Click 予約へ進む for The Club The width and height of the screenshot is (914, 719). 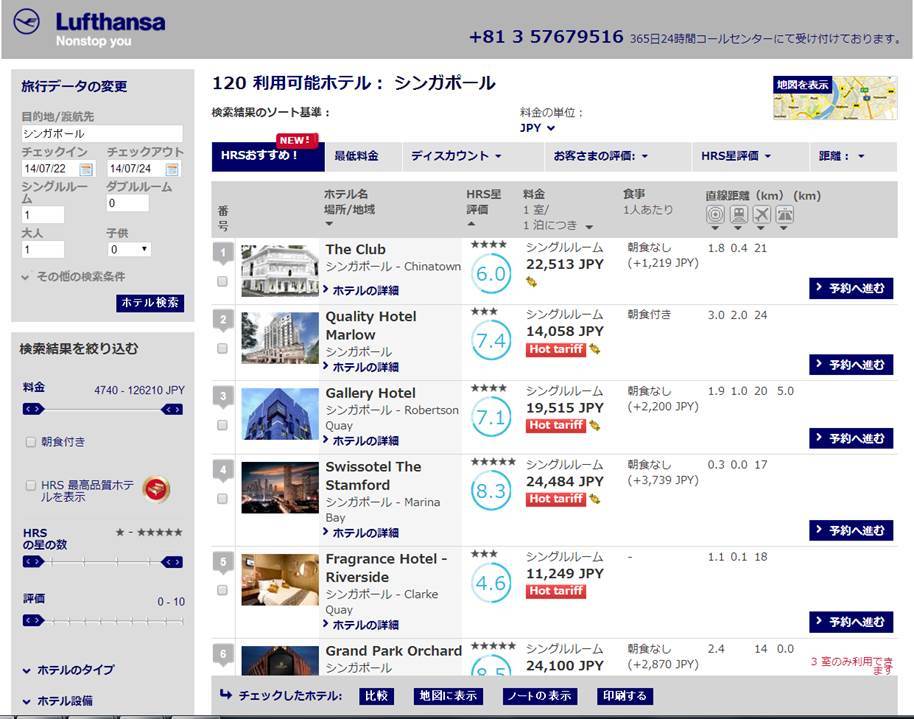coord(851,288)
